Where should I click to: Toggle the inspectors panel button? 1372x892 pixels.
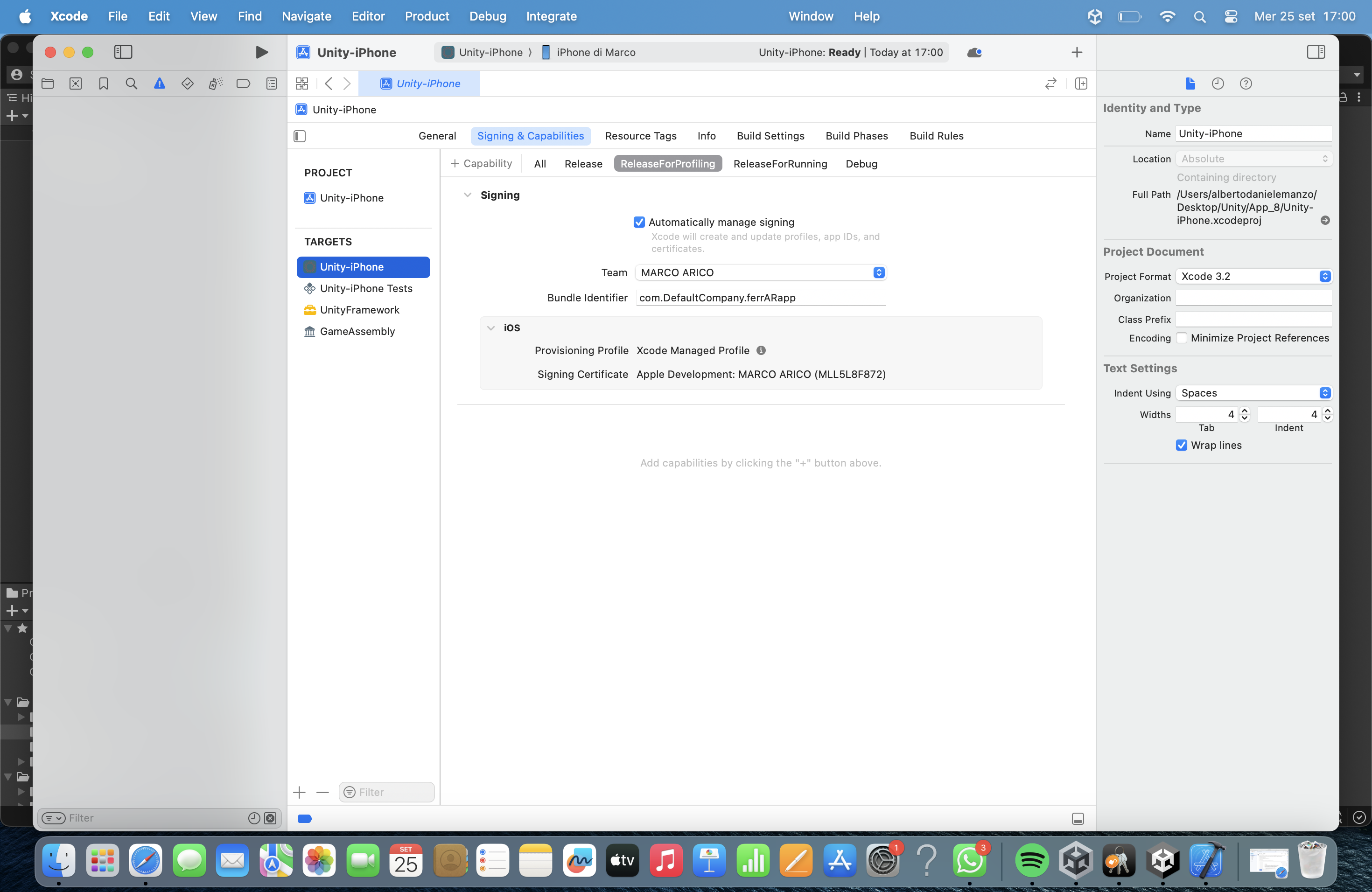pos(1316,52)
